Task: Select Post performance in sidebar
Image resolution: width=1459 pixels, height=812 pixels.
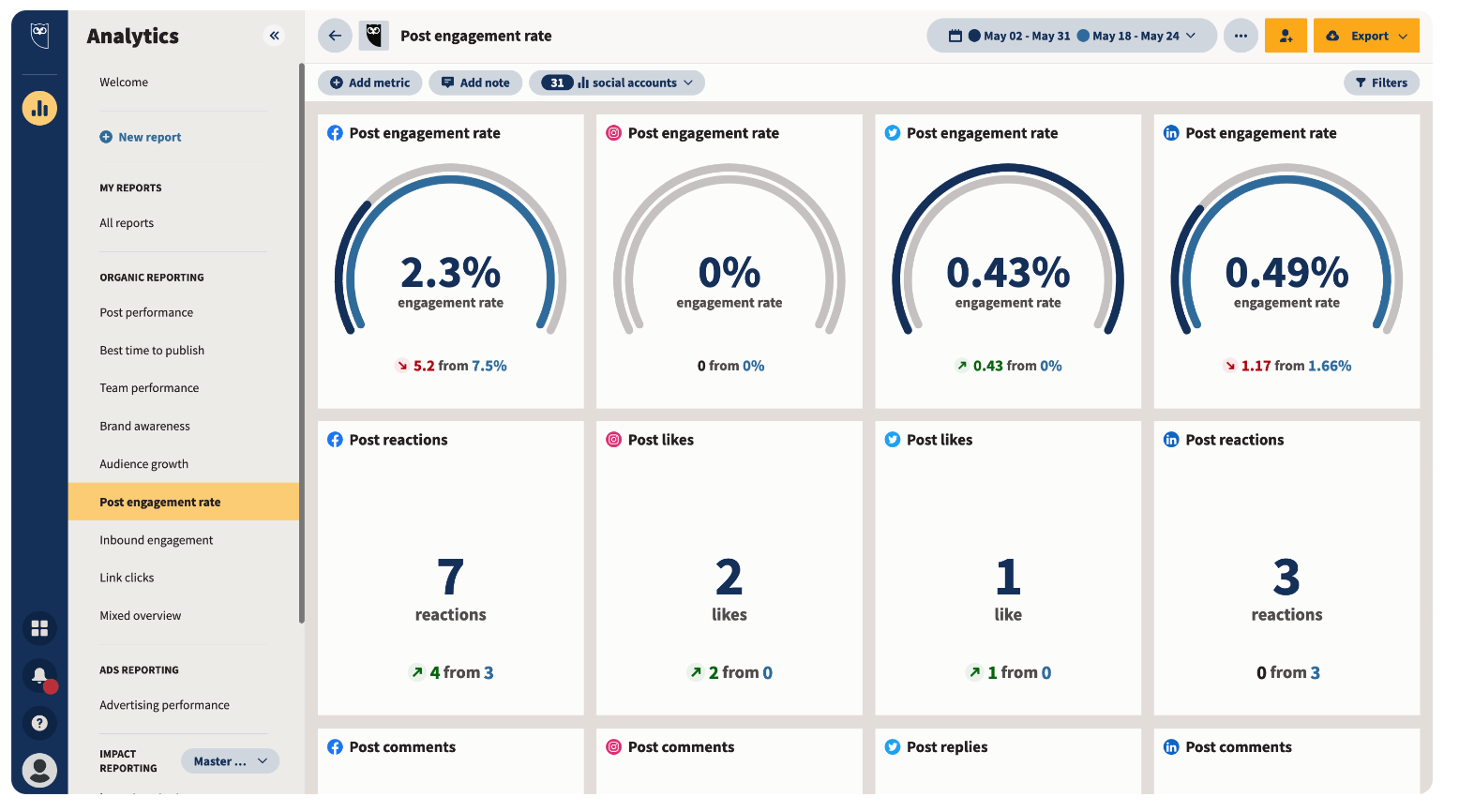Action: tap(146, 312)
